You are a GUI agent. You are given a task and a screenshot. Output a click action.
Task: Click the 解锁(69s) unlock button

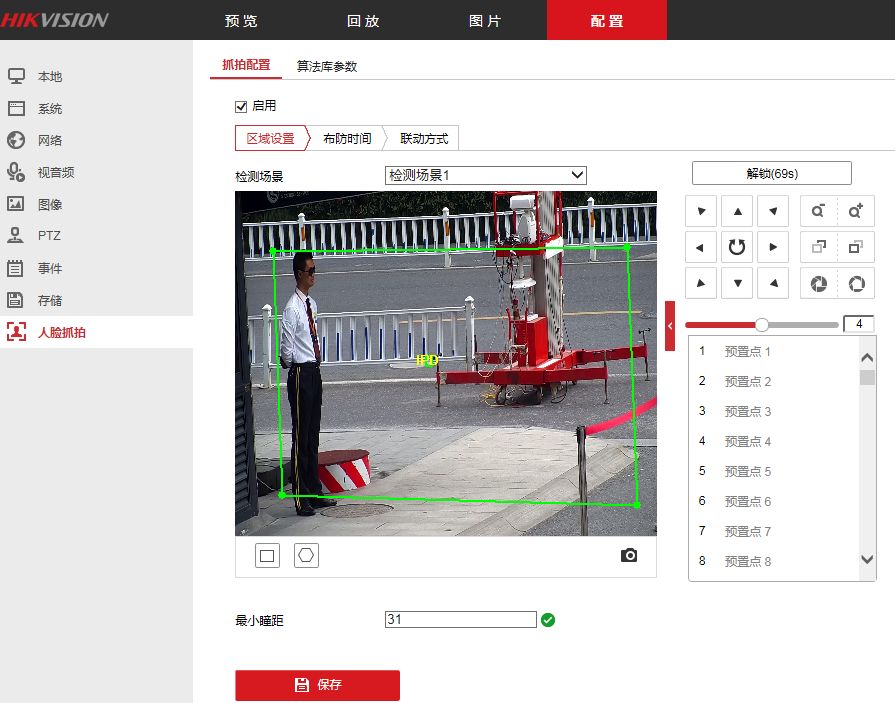click(771, 173)
